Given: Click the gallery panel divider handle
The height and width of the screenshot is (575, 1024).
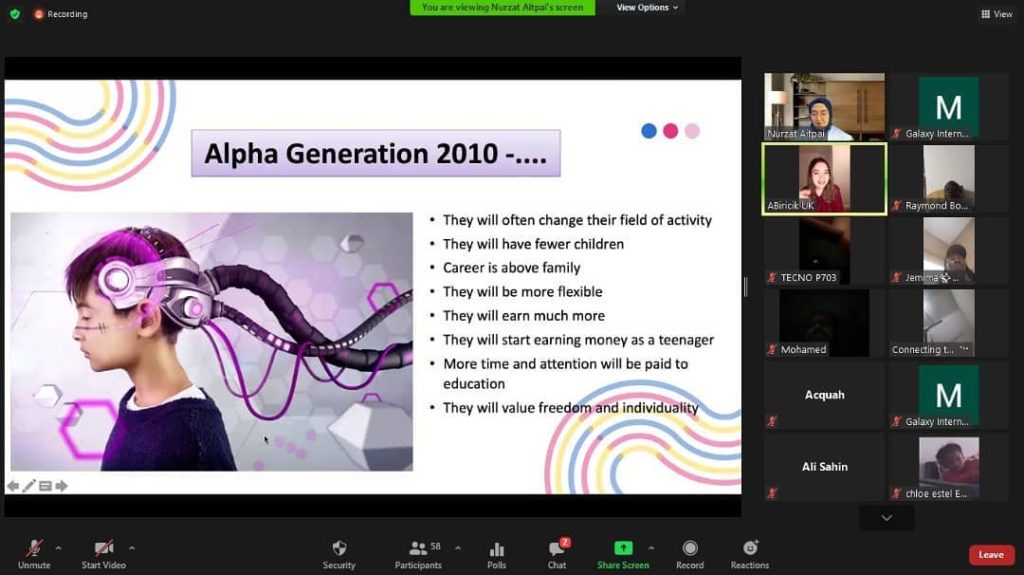Looking at the screenshot, I should [x=745, y=287].
